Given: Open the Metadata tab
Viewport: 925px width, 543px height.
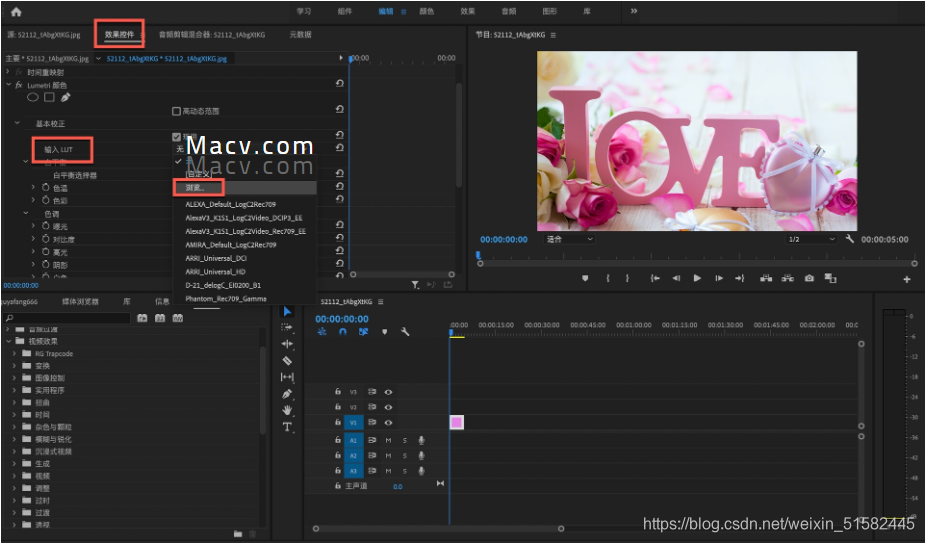Looking at the screenshot, I should click(x=300, y=35).
